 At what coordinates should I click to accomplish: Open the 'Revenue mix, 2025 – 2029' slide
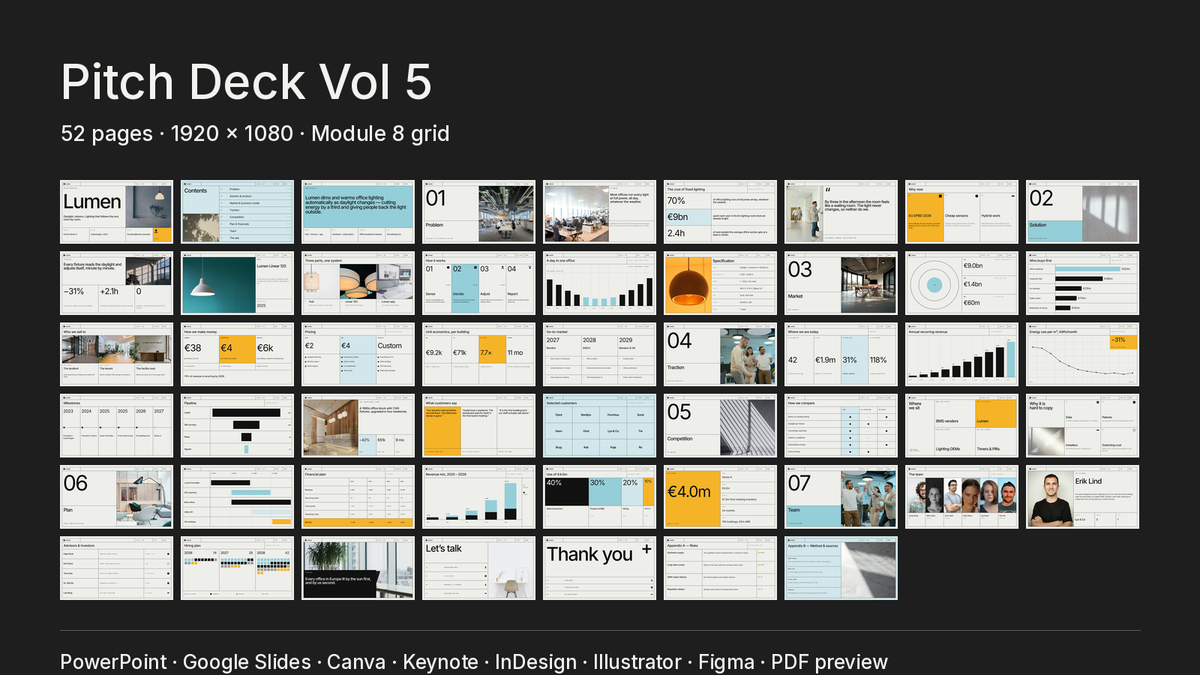[x=479, y=497]
